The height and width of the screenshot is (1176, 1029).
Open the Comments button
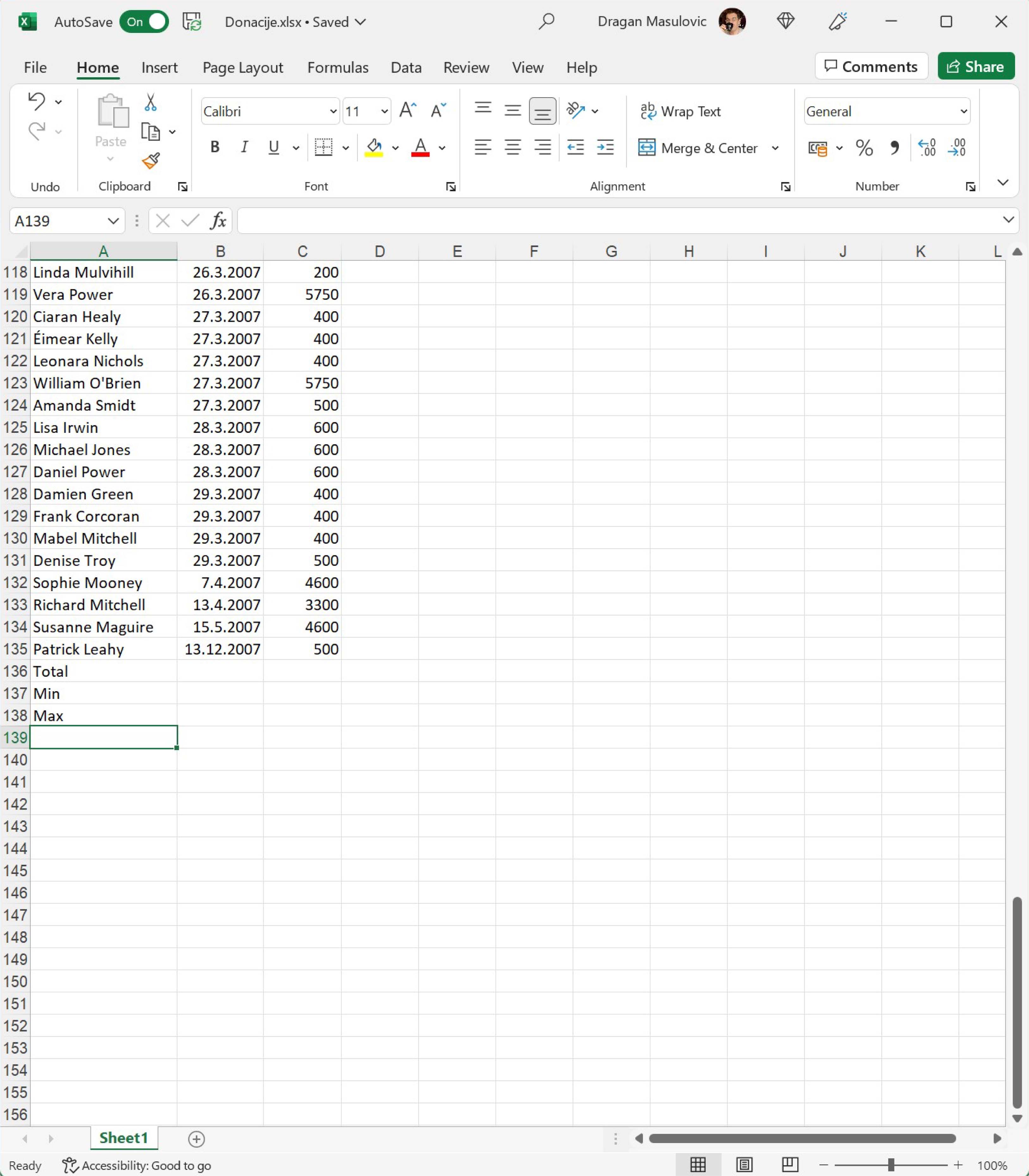[x=871, y=66]
